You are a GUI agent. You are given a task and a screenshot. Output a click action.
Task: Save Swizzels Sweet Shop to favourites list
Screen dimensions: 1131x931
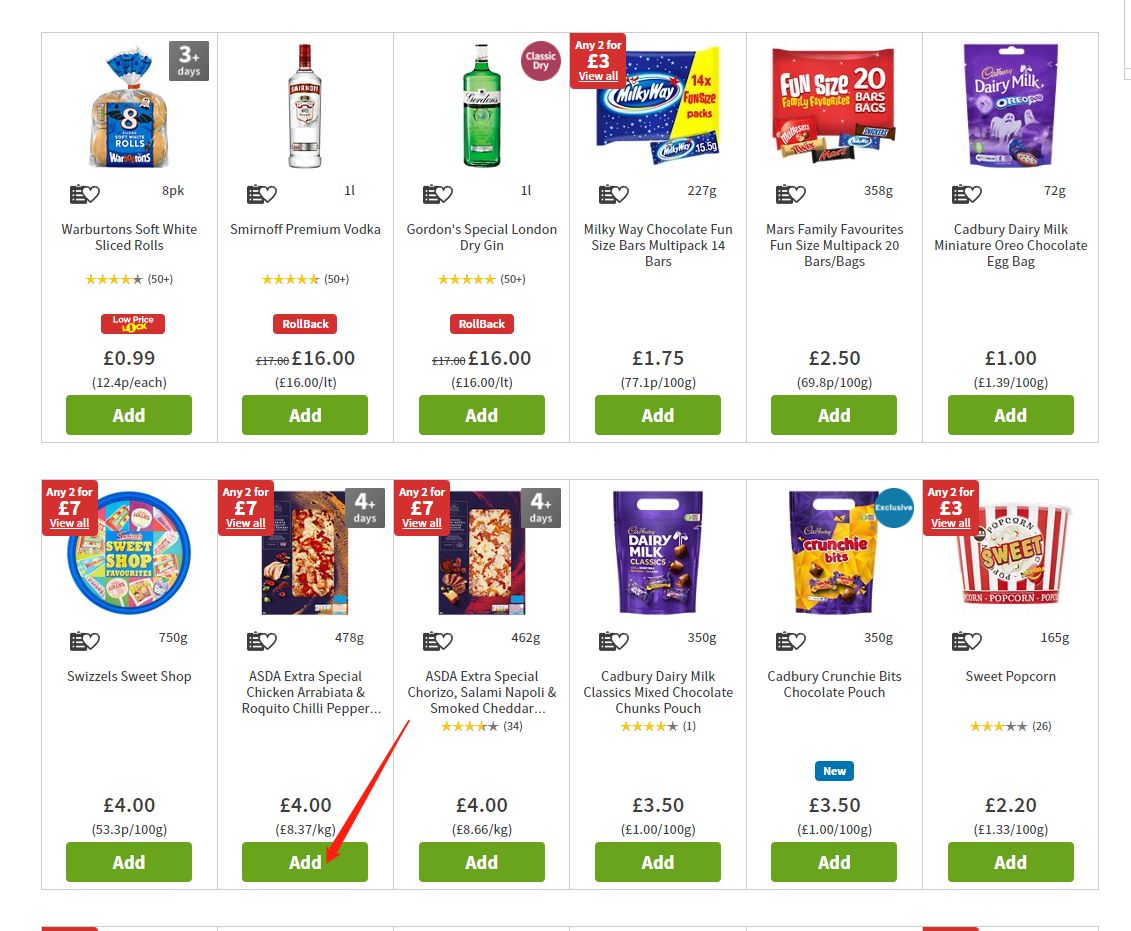point(84,640)
